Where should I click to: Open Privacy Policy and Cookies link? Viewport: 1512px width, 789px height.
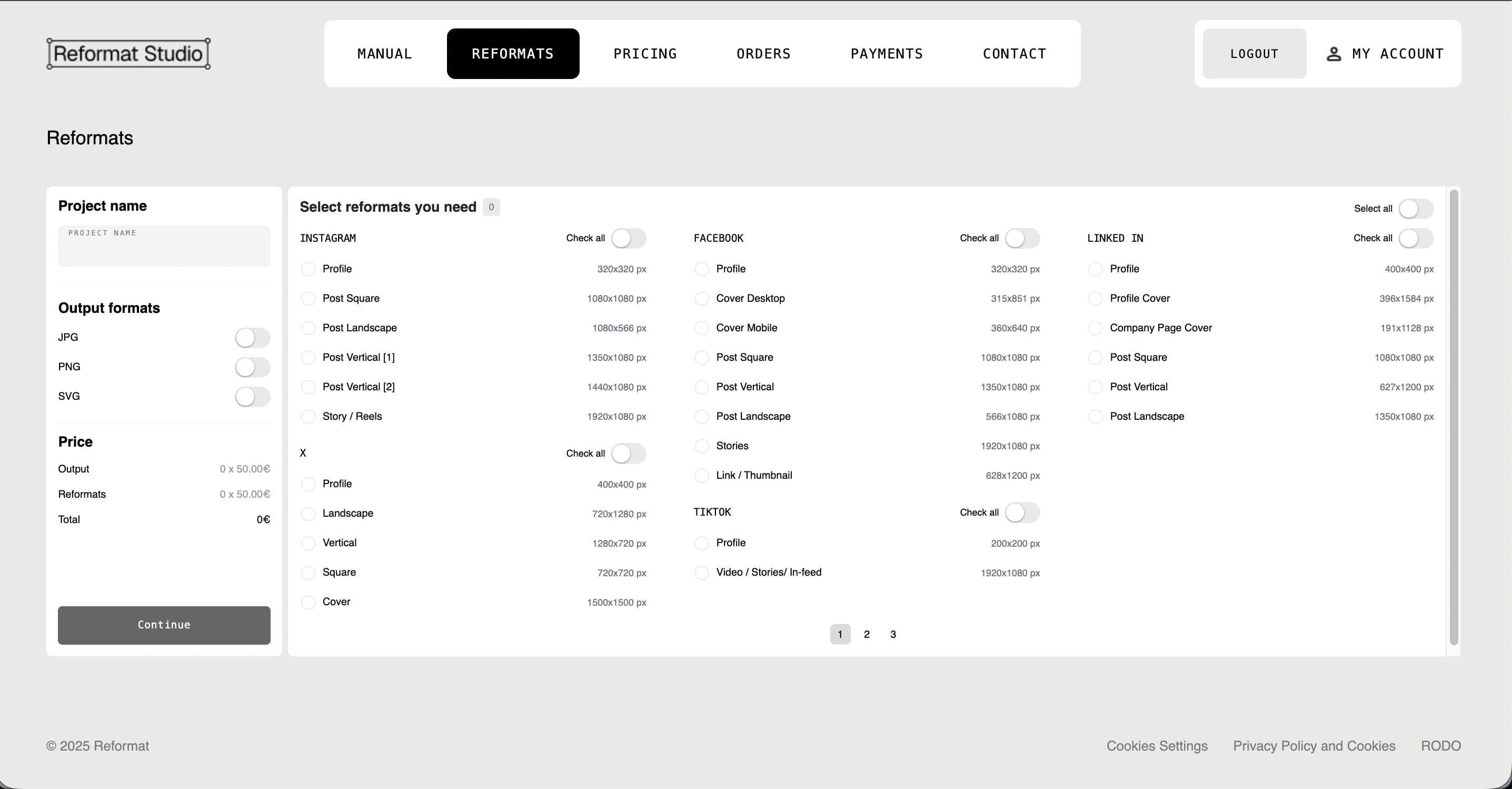(1314, 746)
